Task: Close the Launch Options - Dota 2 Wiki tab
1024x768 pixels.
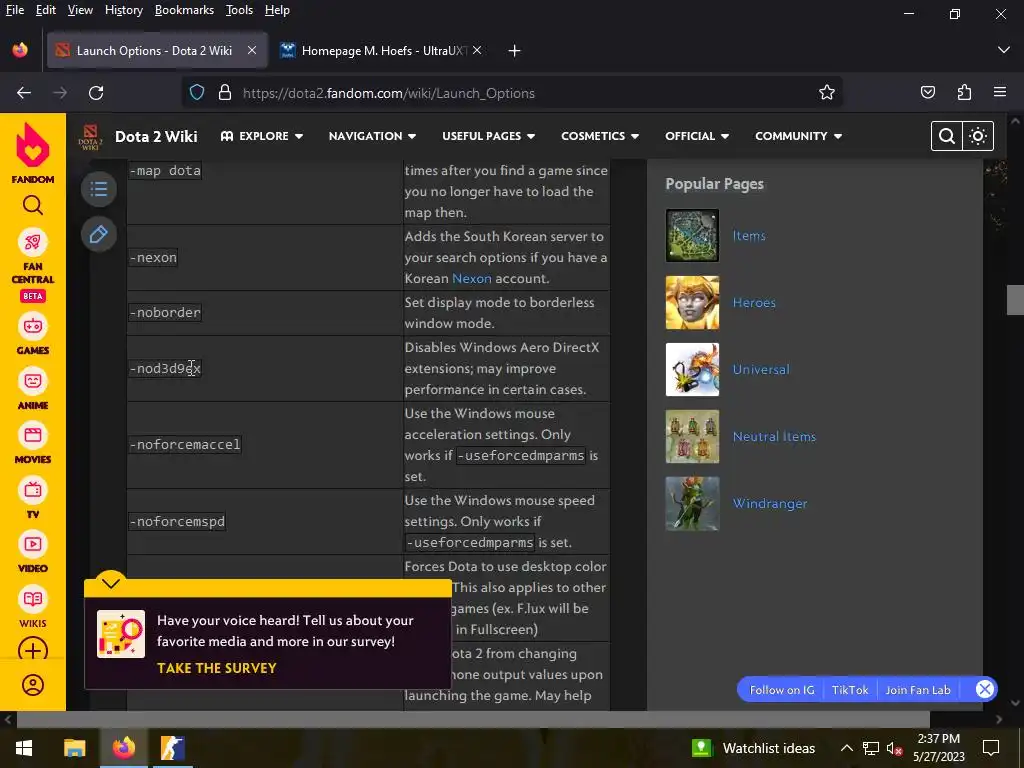Action: coord(251,50)
